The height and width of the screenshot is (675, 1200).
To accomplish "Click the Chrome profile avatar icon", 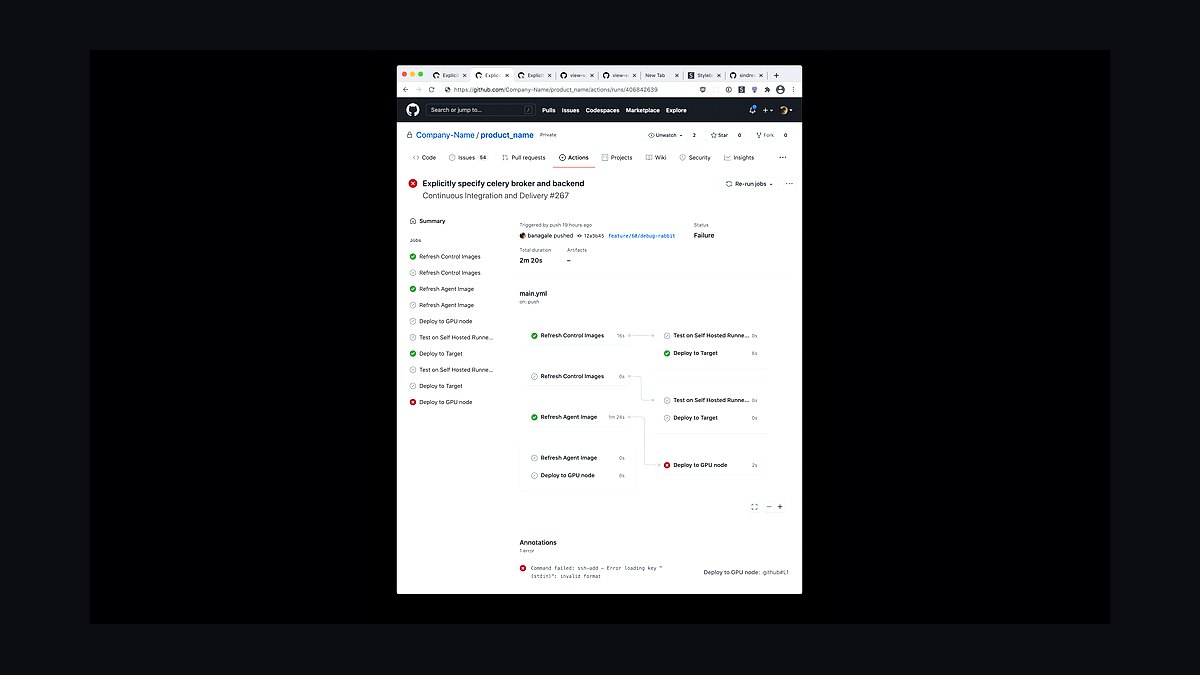I will (781, 89).
